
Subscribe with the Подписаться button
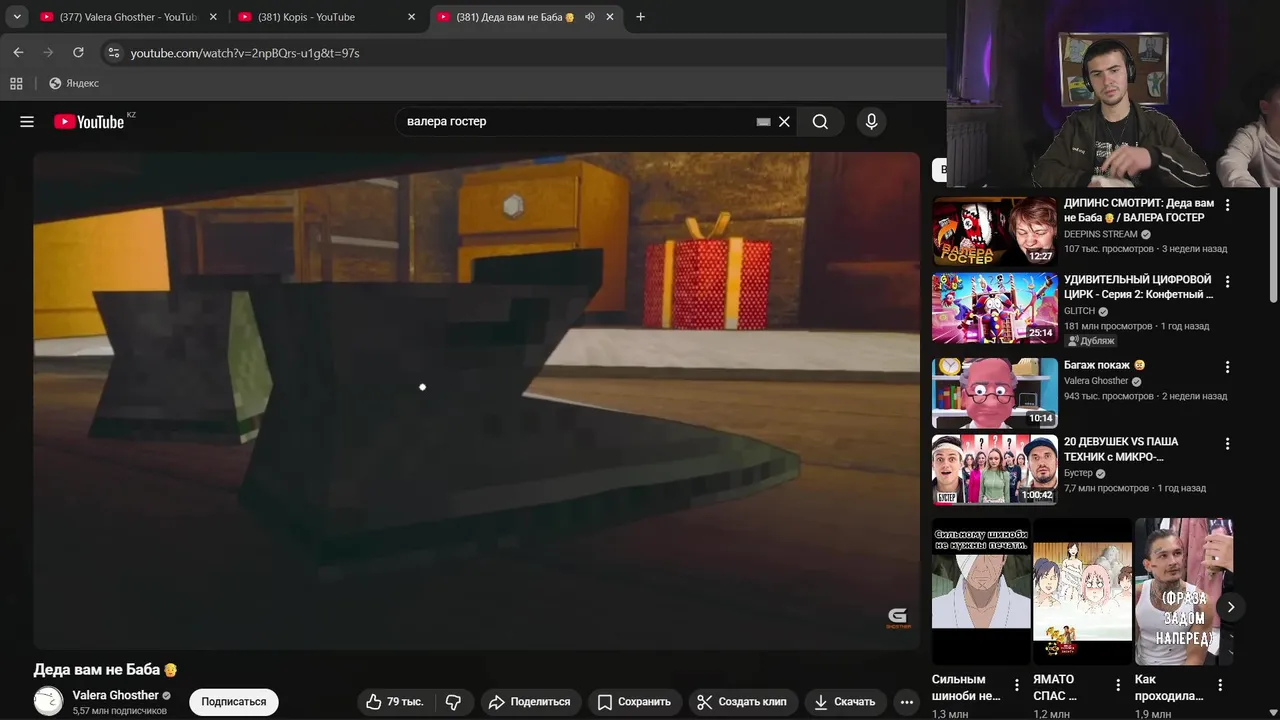[233, 702]
